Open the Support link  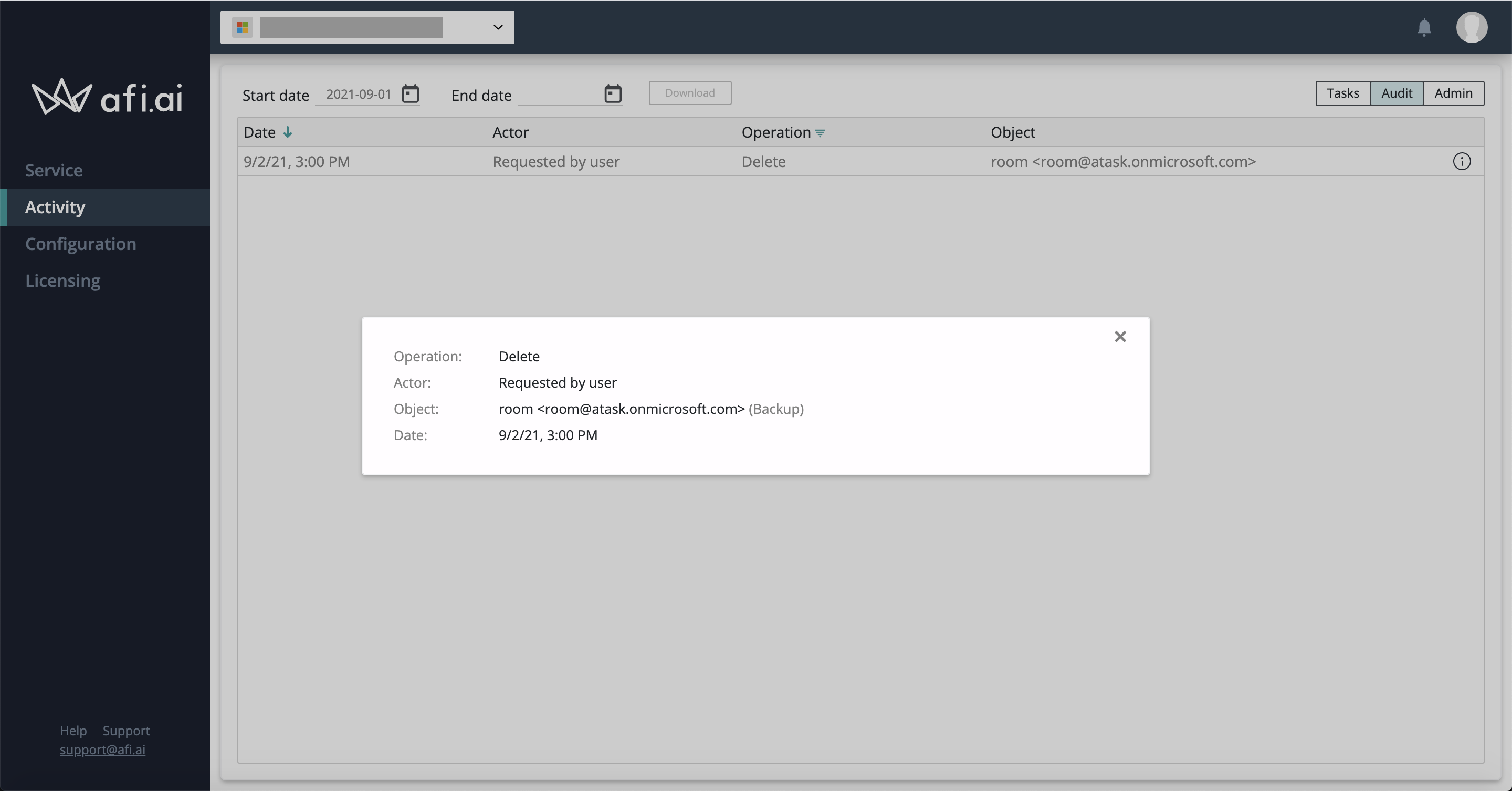coord(126,731)
